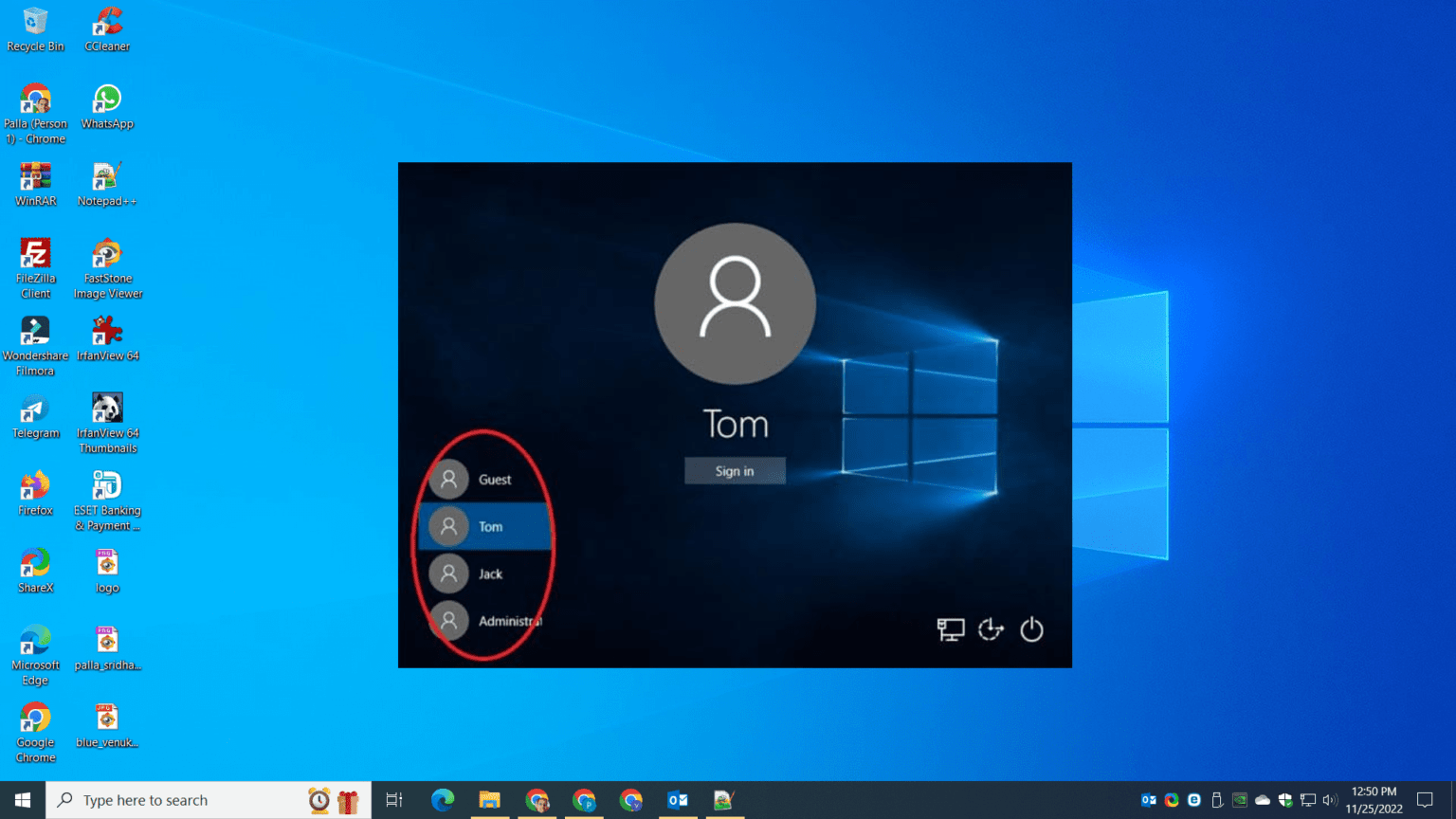Click the network connection icon on sign-in screen

click(948, 629)
